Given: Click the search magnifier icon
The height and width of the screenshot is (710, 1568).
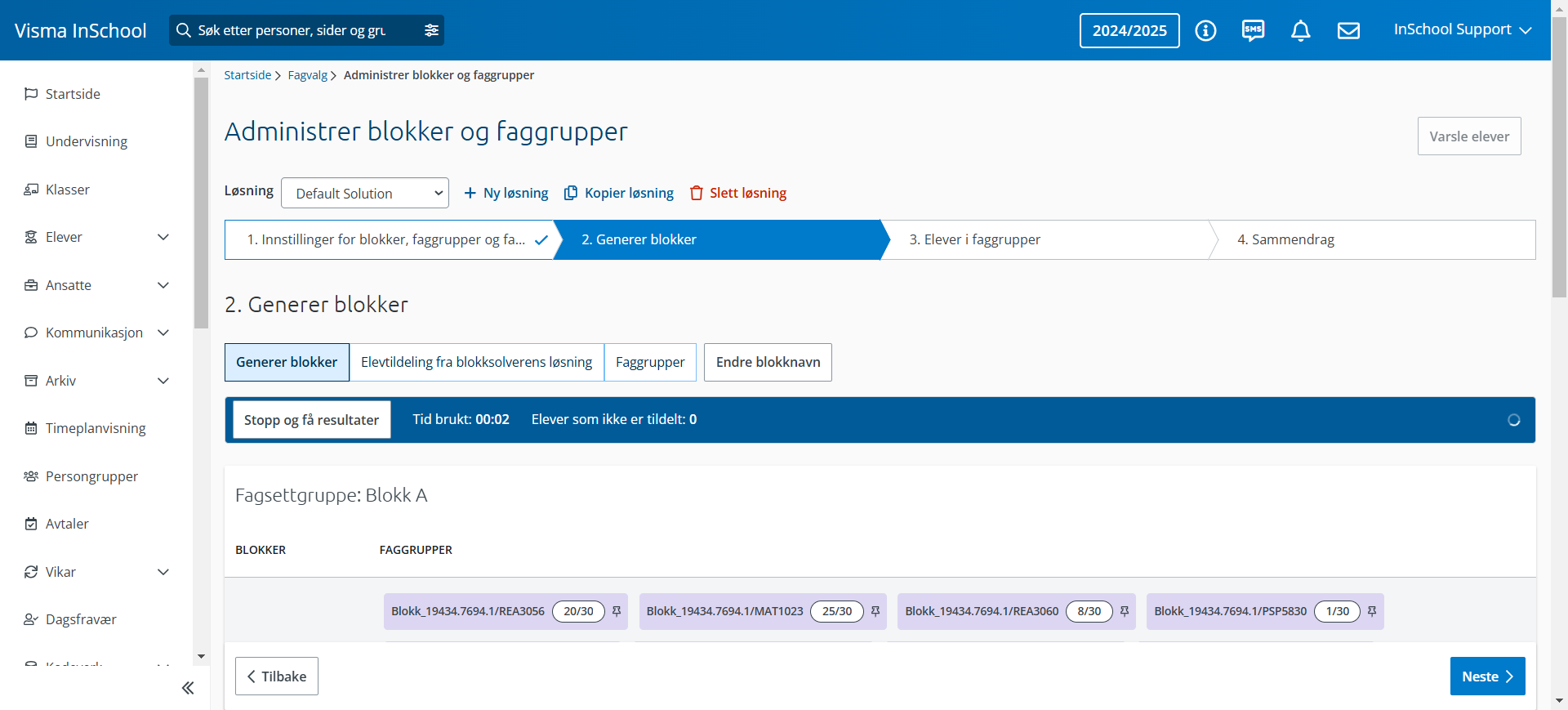Looking at the screenshot, I should 184,30.
